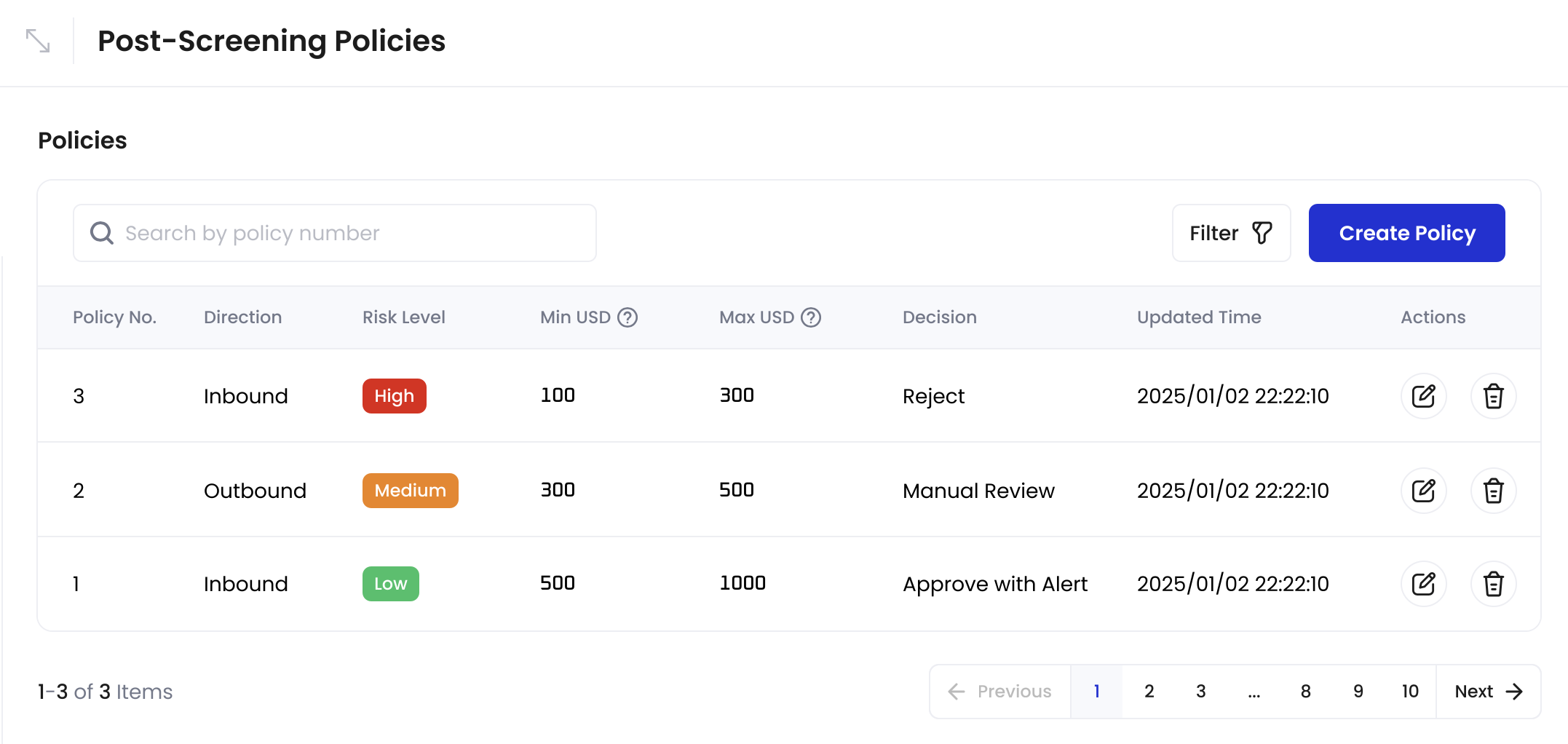Click the Updated Time column header
Viewport: 1568px width, 744px height.
(1198, 317)
